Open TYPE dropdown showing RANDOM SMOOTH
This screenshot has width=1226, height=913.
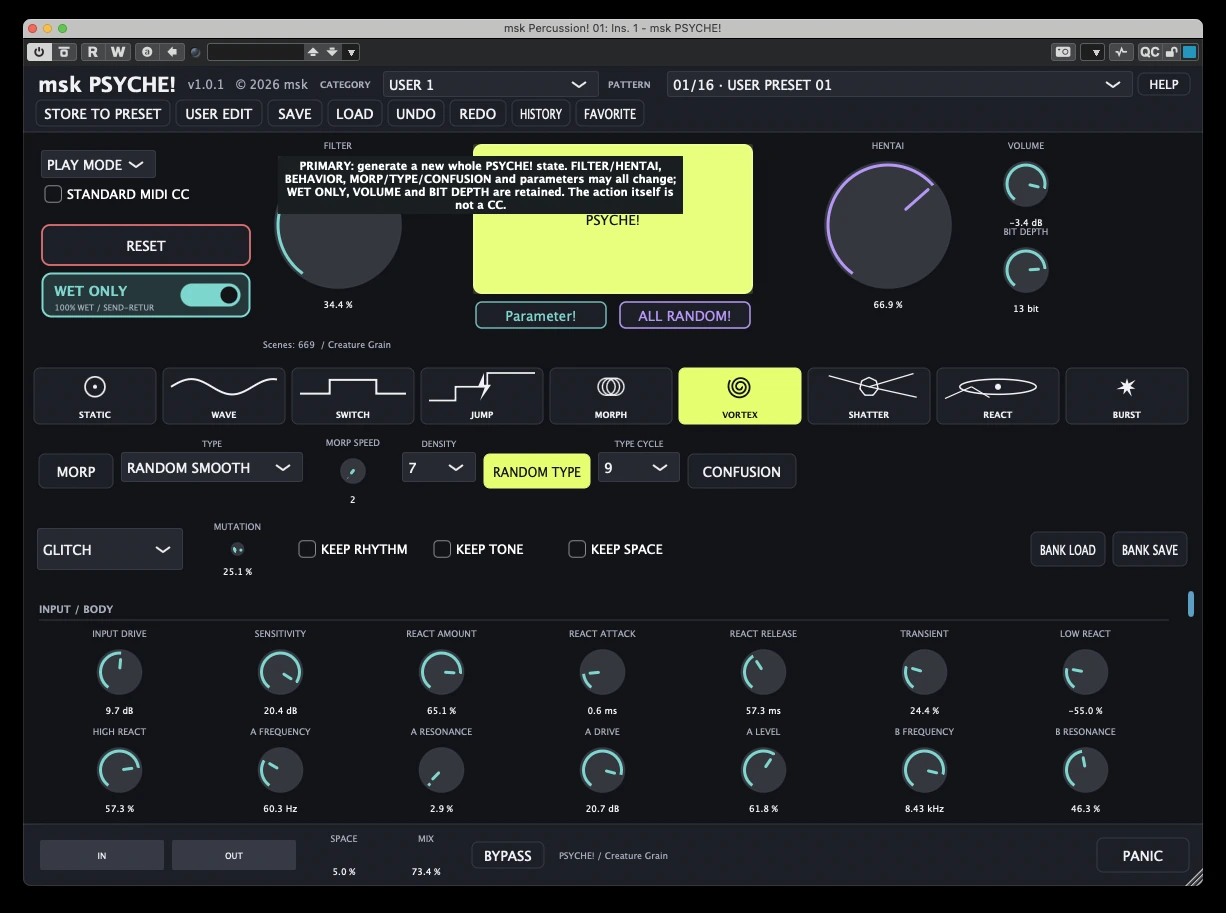point(212,467)
